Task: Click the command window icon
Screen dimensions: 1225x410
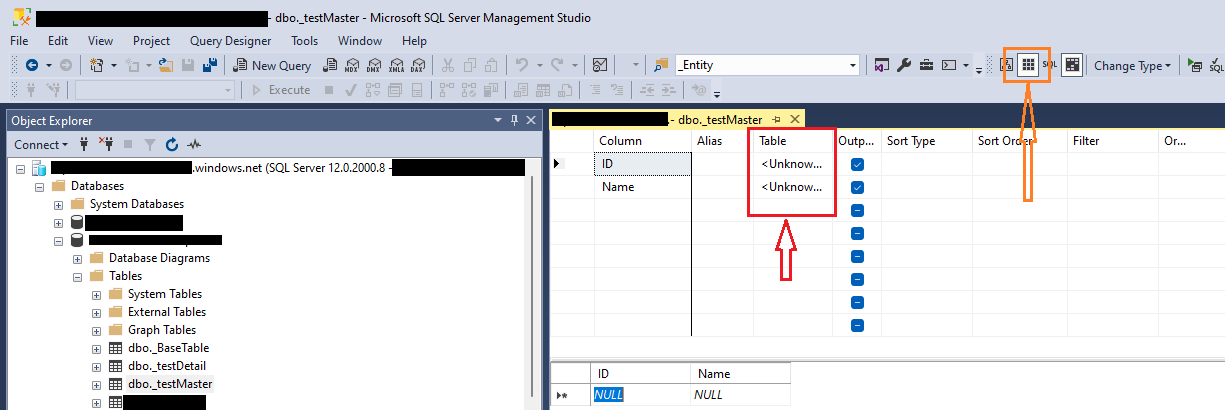Action: [949, 65]
